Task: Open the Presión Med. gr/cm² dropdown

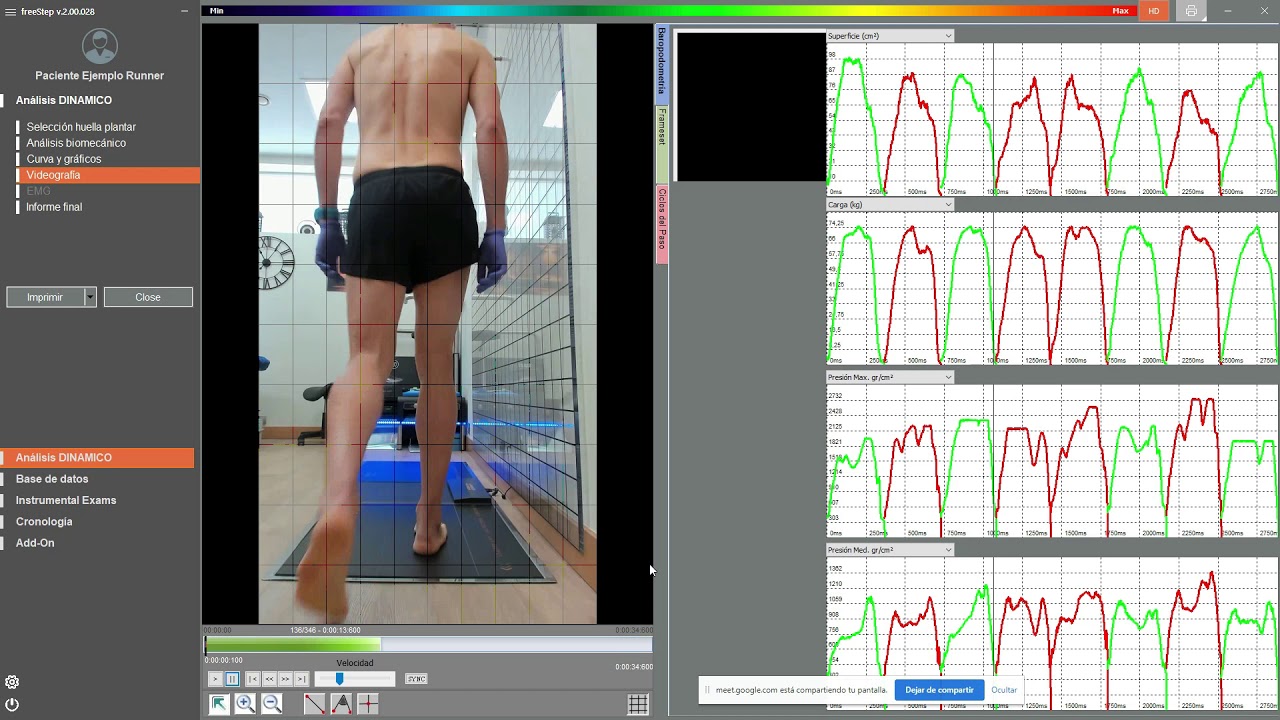Action: click(890, 550)
